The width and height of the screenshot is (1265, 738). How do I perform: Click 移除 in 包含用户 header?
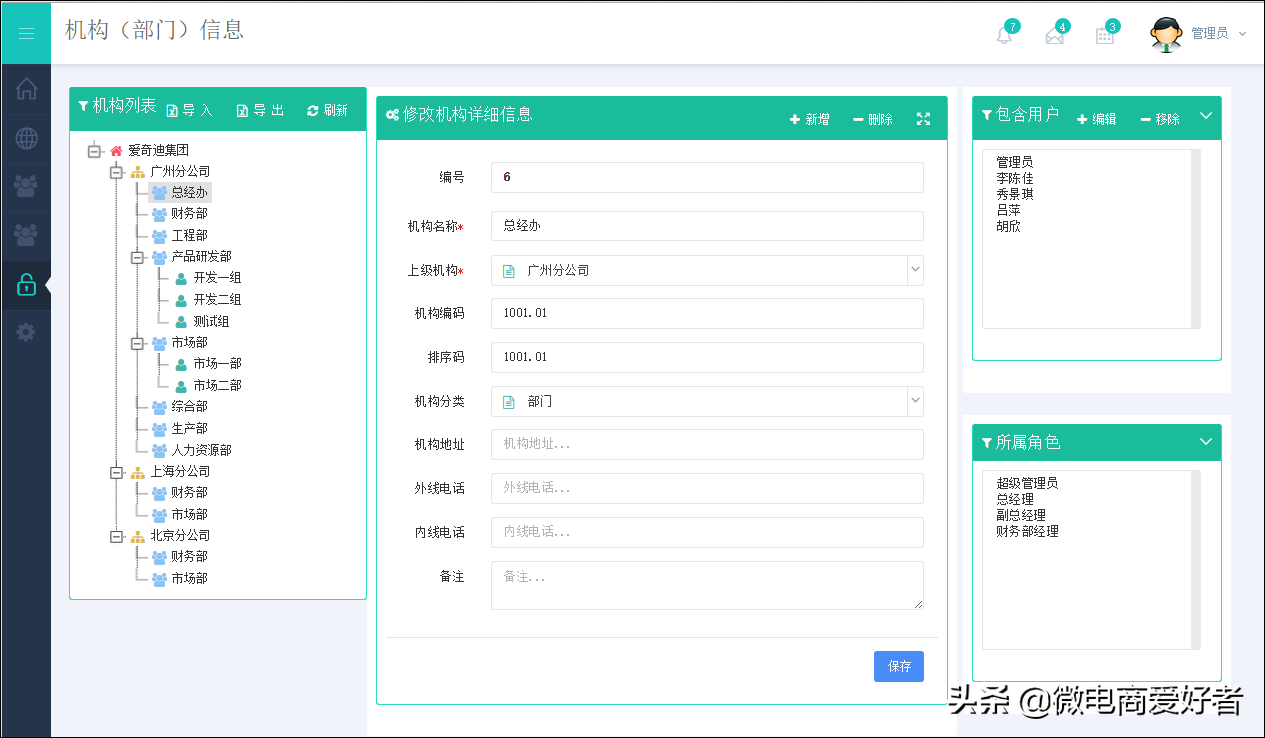click(x=1160, y=119)
